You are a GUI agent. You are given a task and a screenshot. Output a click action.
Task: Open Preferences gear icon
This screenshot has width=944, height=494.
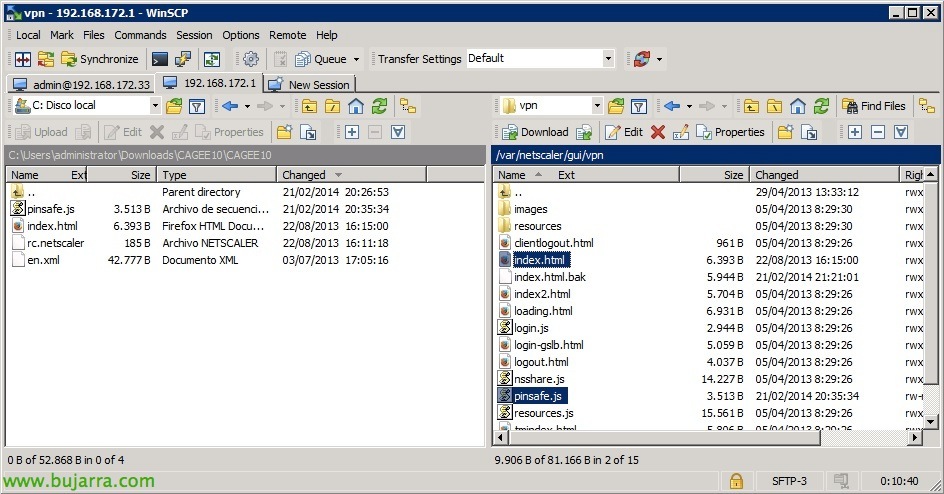pos(250,59)
